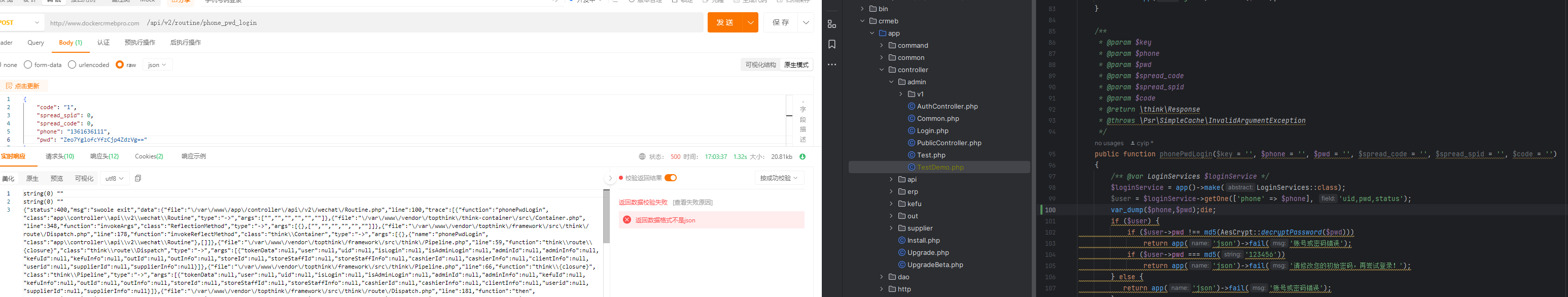Click the response panel vertical scrollbar

pyautogui.click(x=606, y=216)
